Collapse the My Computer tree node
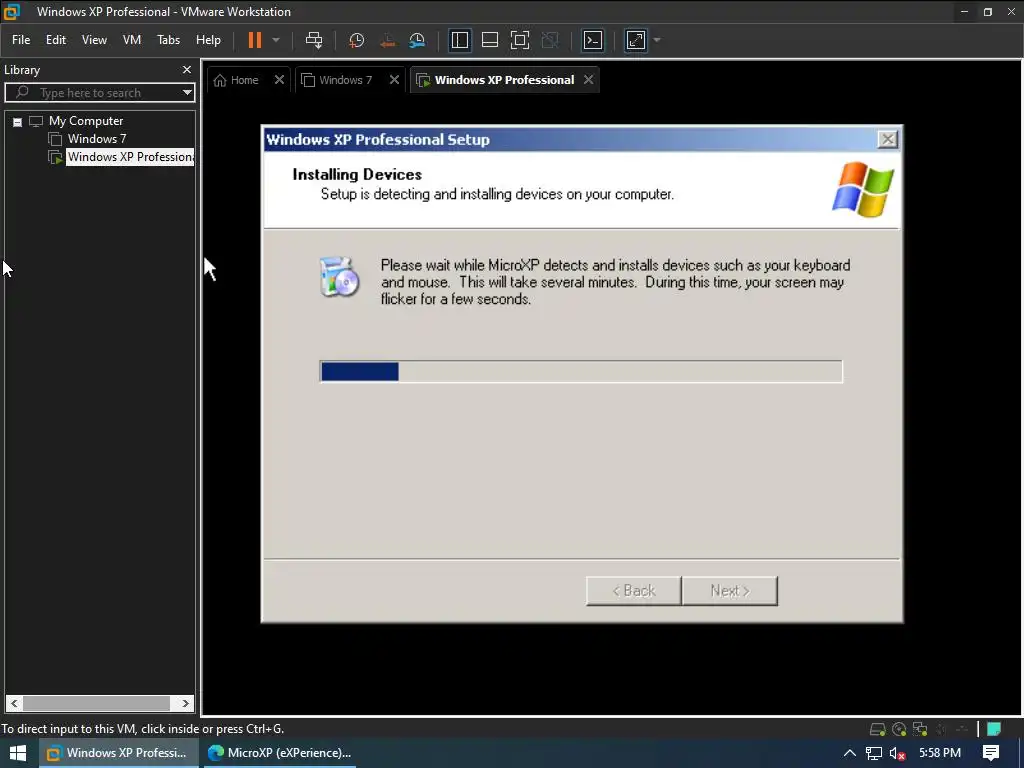Screen dimensions: 1024x768 18,121
